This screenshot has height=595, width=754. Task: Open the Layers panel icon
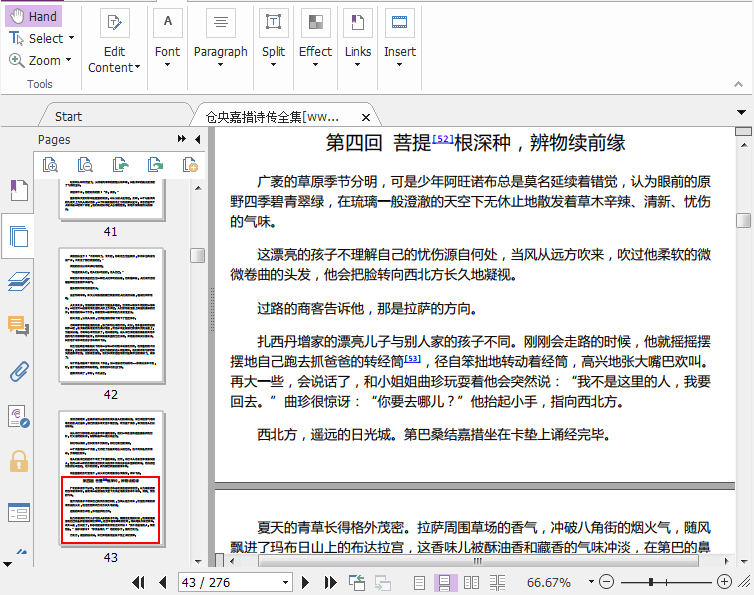tap(18, 282)
